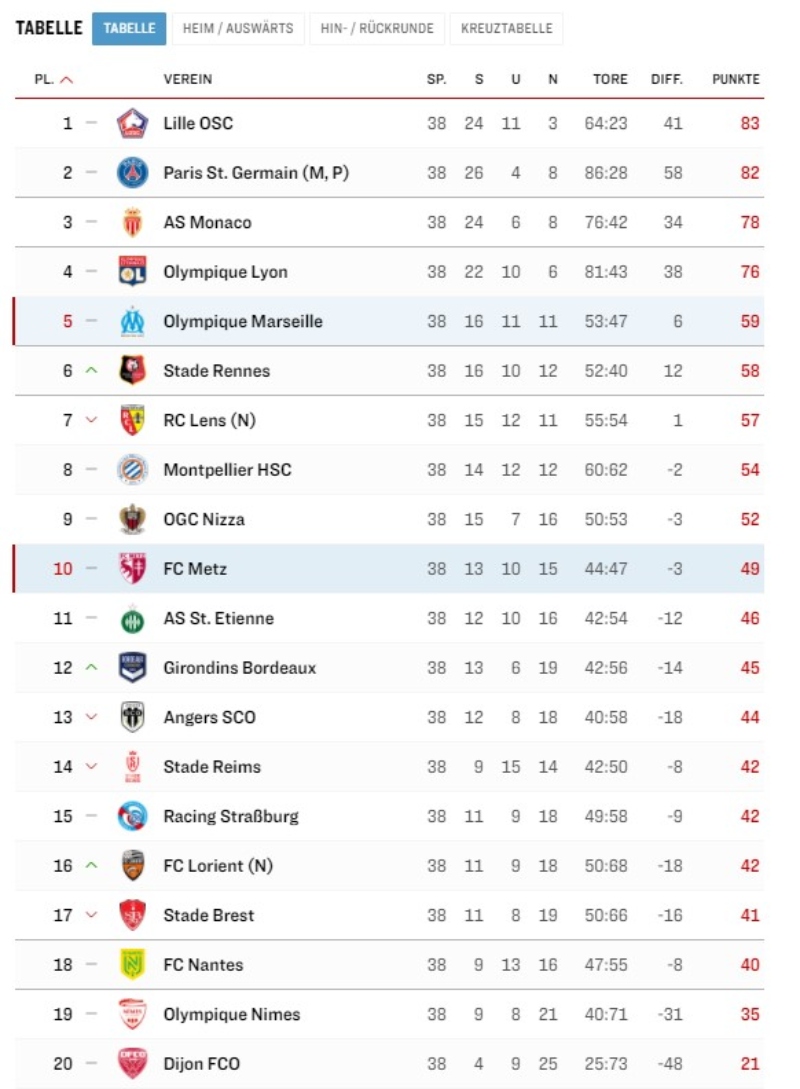Click the Olympique Lyon club logo

(x=132, y=272)
